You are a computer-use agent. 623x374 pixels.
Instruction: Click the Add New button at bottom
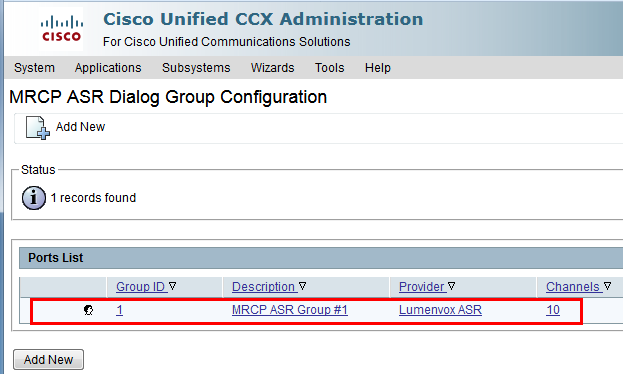point(48,359)
